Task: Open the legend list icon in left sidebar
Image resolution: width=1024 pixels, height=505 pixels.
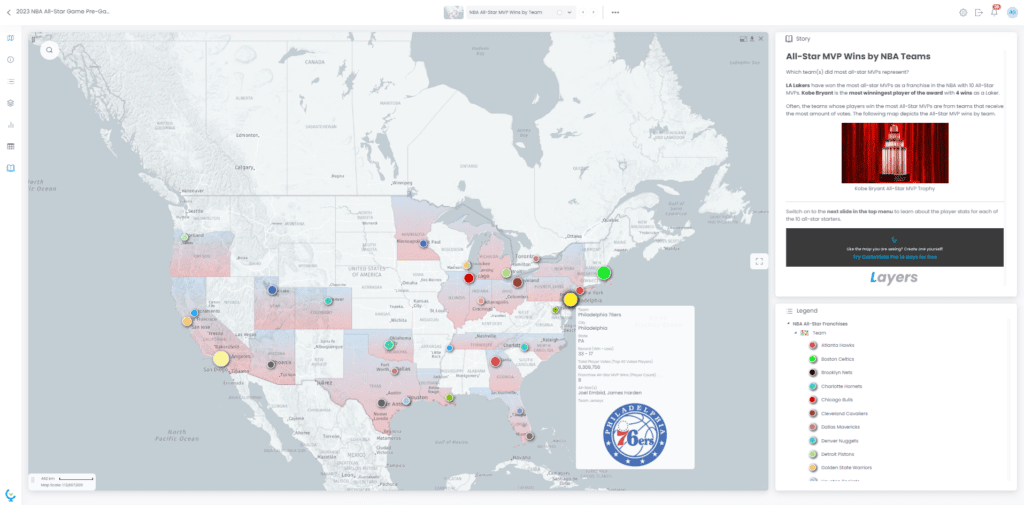Action: (x=10, y=82)
